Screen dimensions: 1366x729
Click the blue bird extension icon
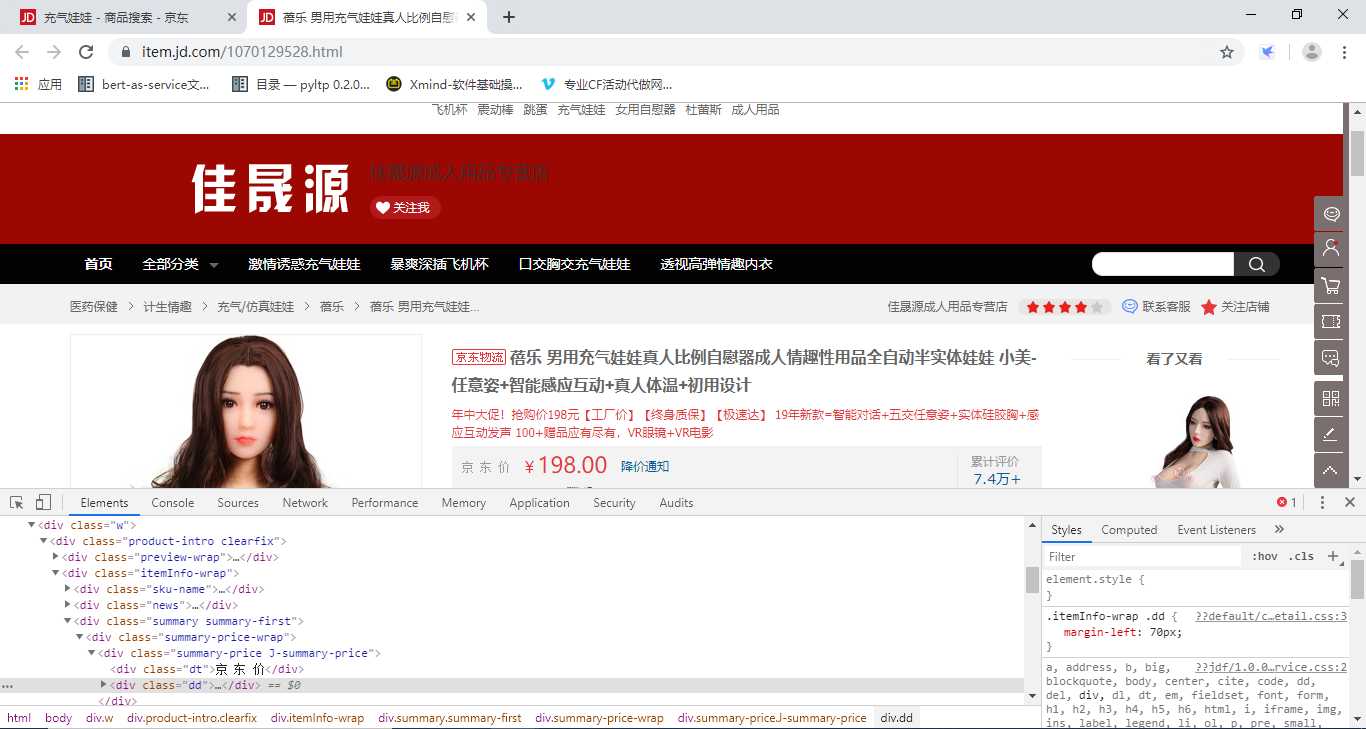point(1267,52)
